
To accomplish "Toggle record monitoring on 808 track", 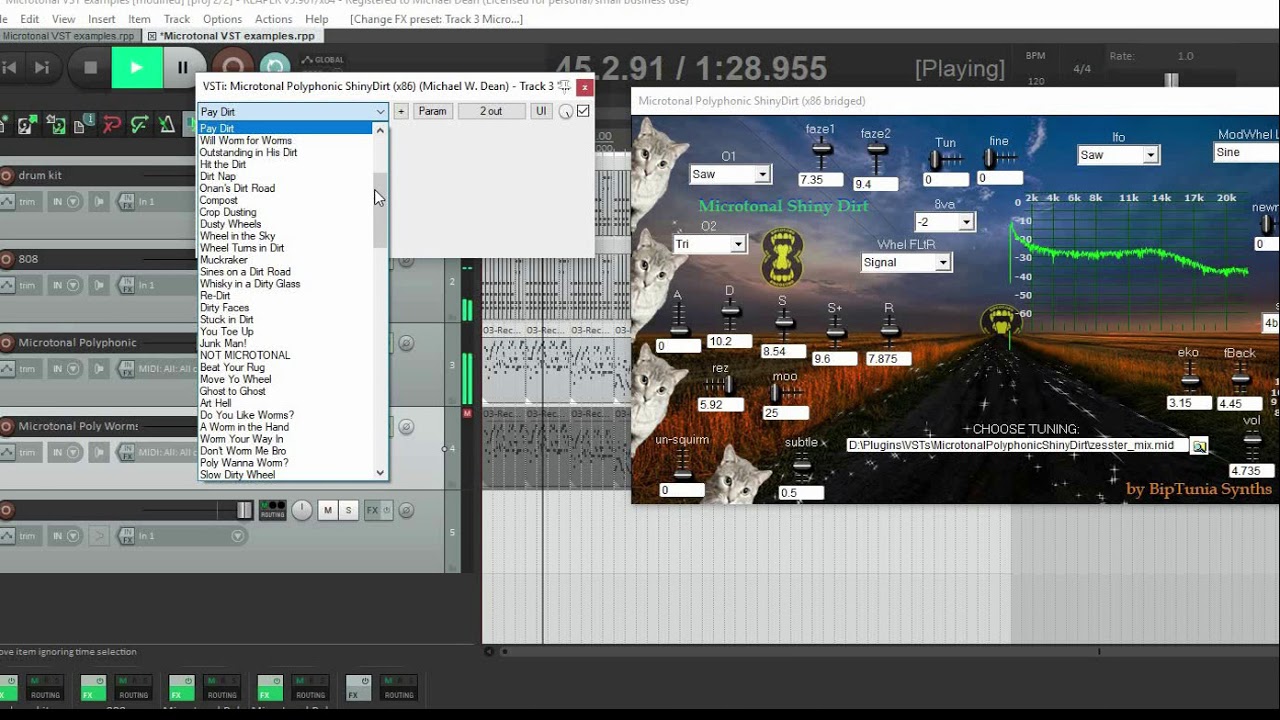I will (98, 285).
